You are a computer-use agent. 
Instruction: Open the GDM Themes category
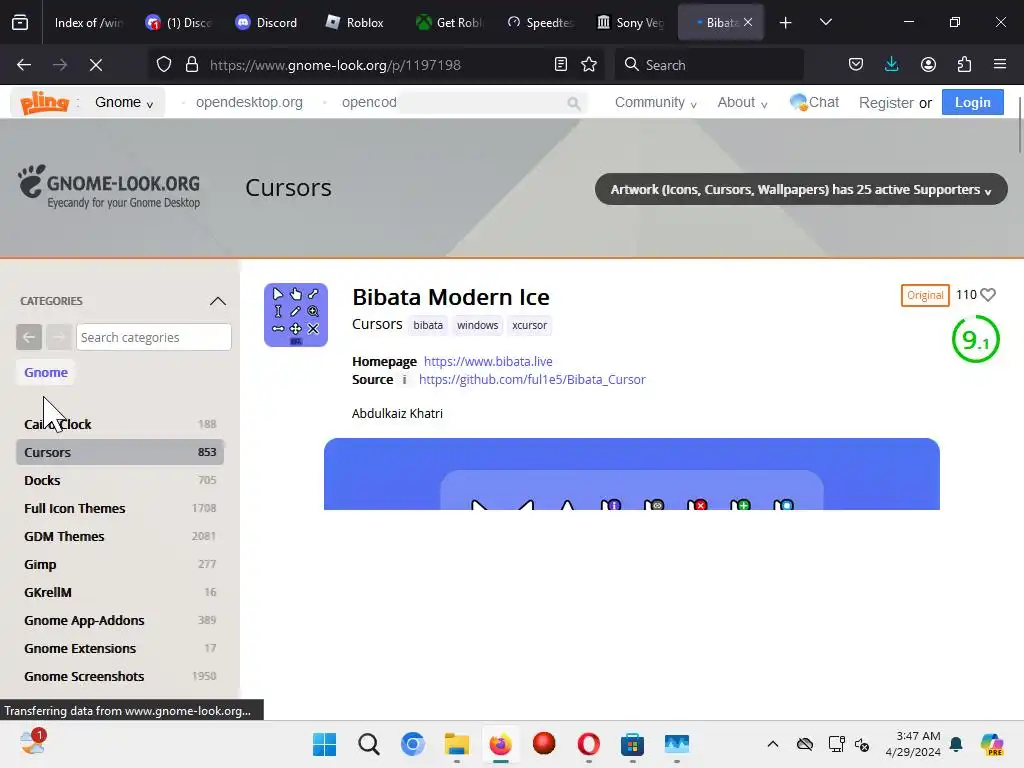120,536
